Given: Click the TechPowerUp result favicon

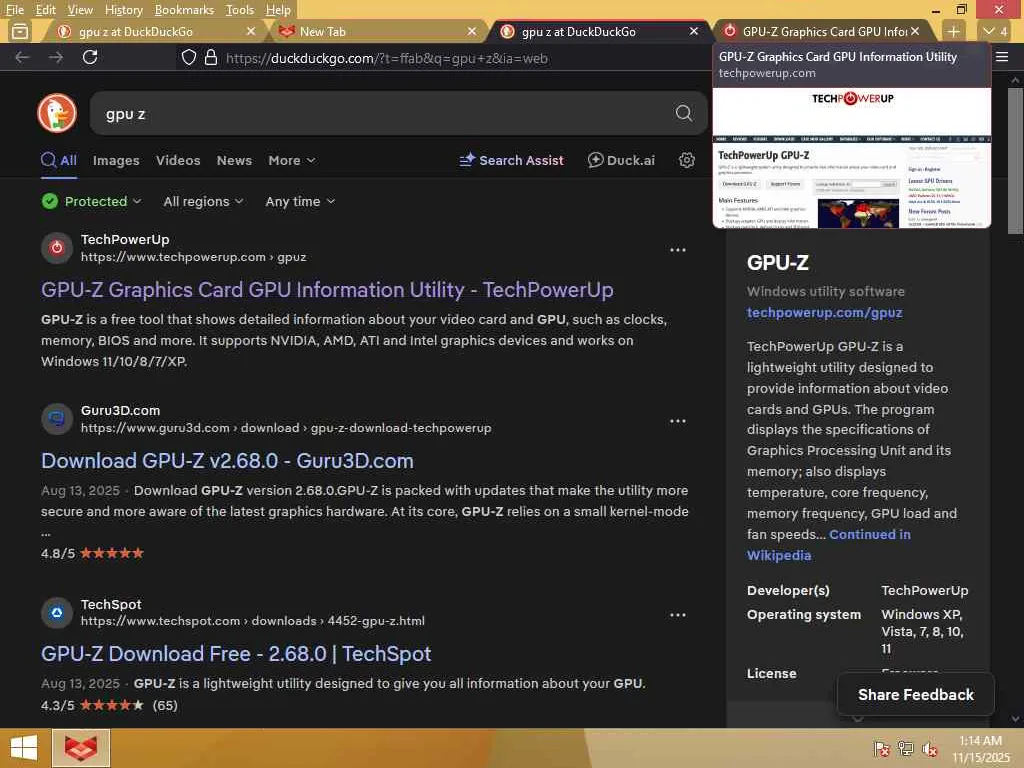Looking at the screenshot, I should tap(57, 248).
